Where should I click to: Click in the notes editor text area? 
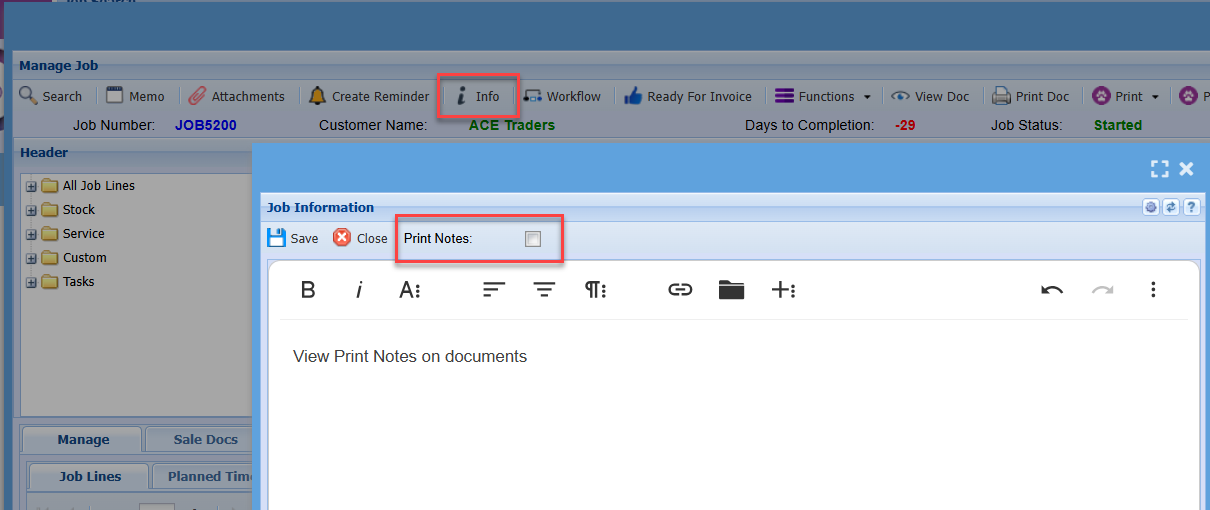[734, 415]
